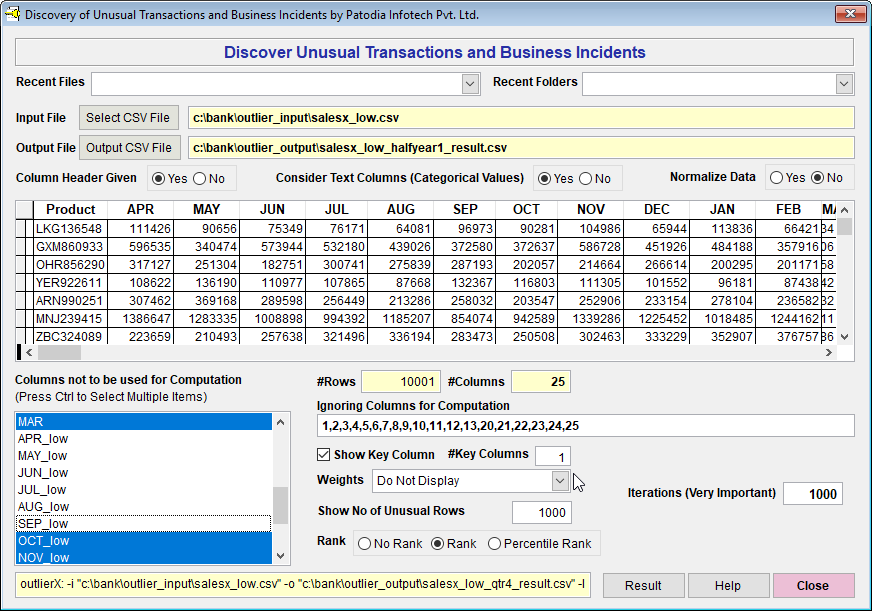The image size is (872, 611).
Task: Select SEP_low in the columns list
Action: coord(44,524)
